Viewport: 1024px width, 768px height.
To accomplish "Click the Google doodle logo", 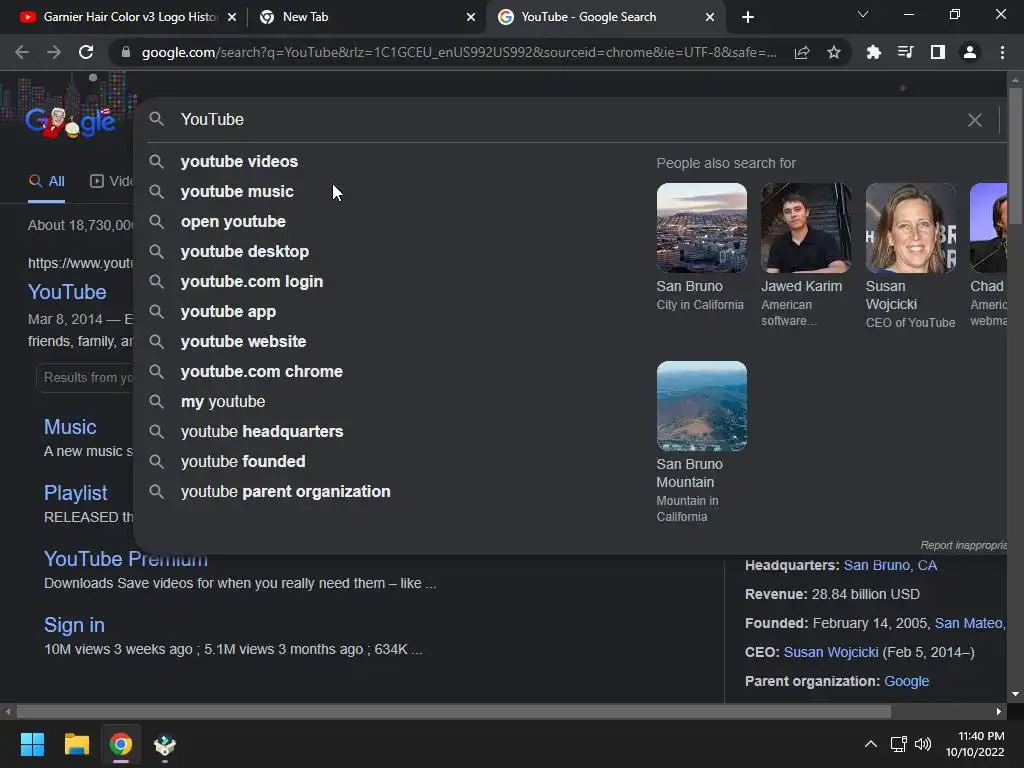I will (x=71, y=121).
